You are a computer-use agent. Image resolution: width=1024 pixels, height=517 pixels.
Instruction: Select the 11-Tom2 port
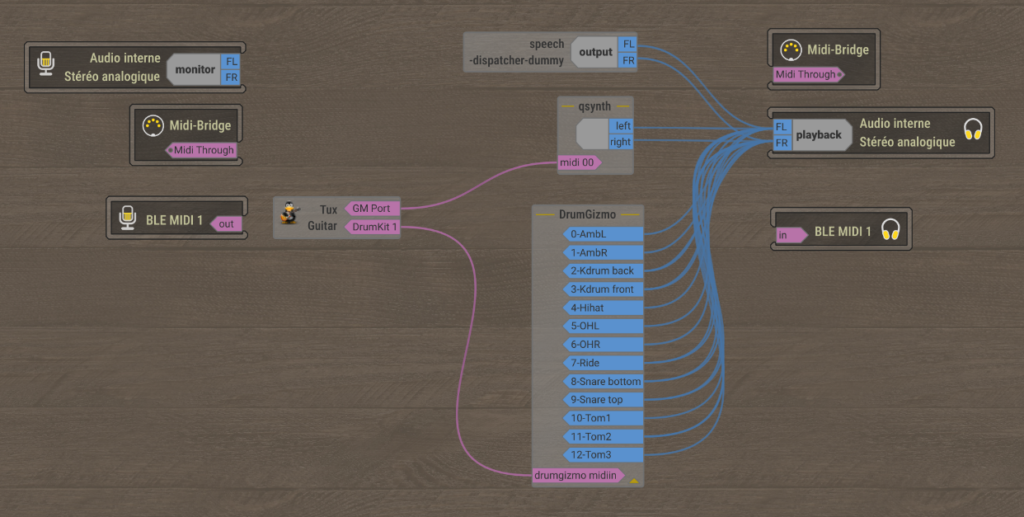coord(603,436)
